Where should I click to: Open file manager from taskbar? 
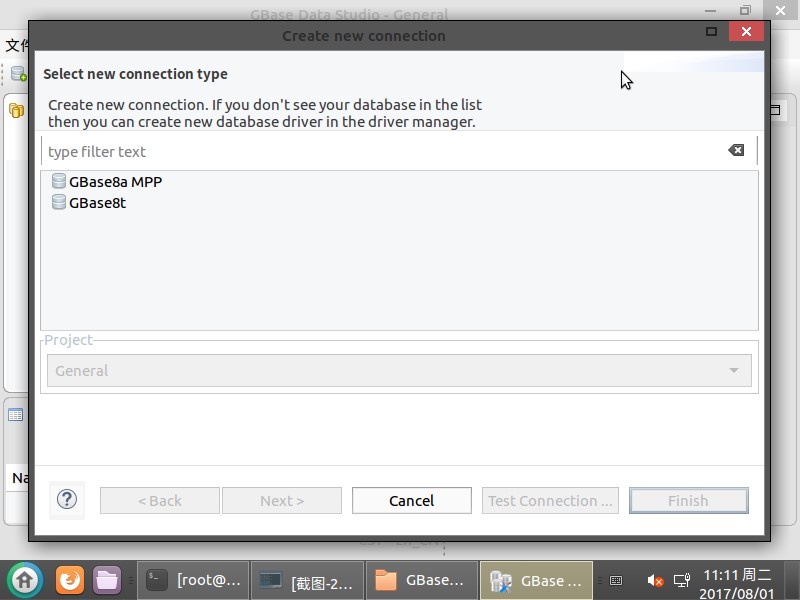click(107, 580)
